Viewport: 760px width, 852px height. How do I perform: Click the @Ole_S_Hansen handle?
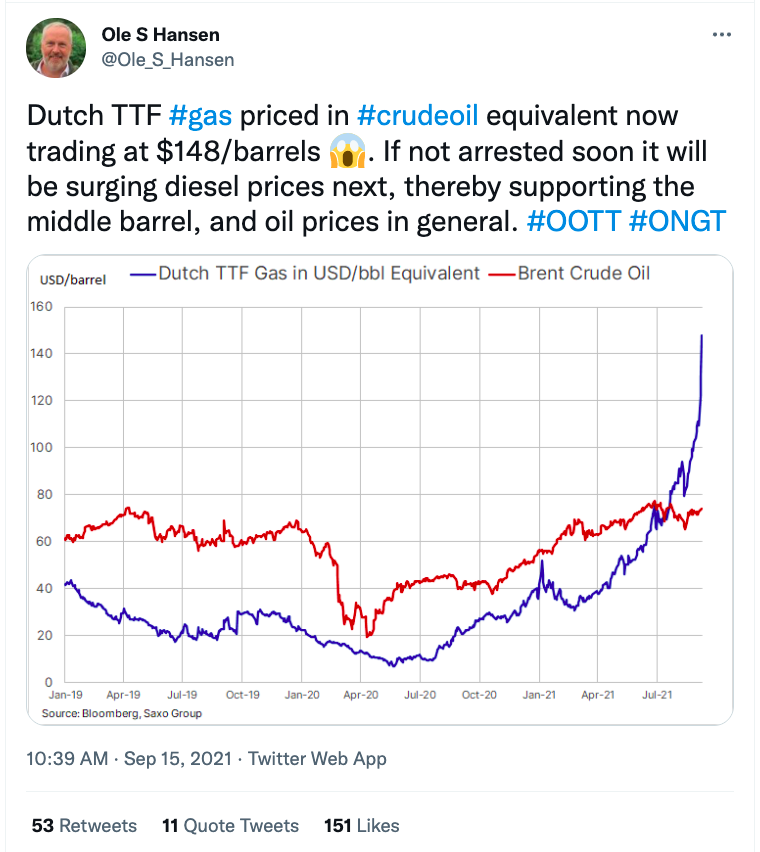(x=168, y=60)
